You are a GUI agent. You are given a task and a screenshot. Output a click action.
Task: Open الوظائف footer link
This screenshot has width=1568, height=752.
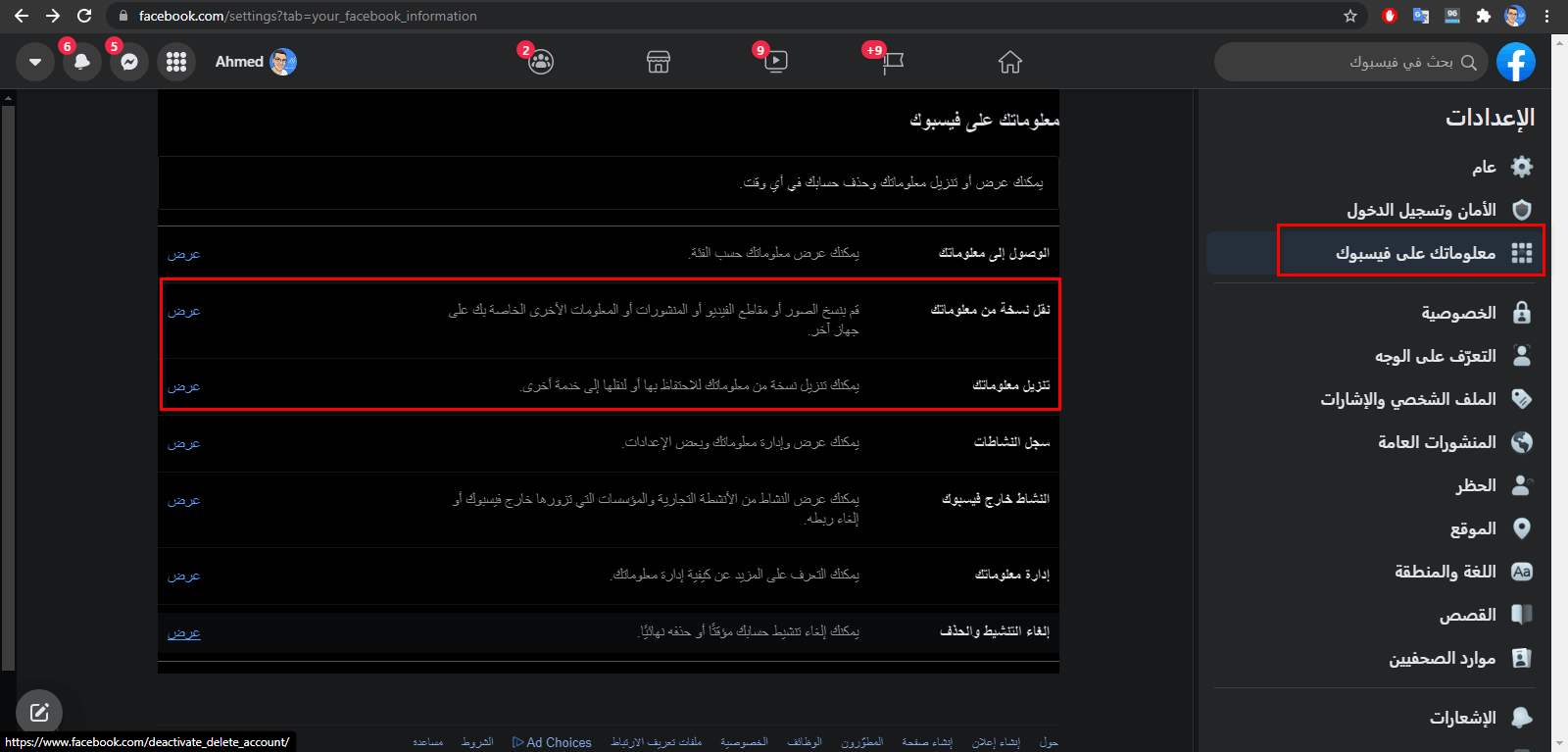(x=805, y=742)
